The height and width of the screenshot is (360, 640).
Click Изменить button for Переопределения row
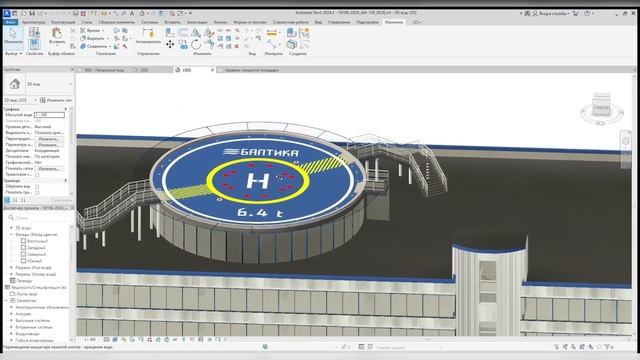tap(49, 139)
